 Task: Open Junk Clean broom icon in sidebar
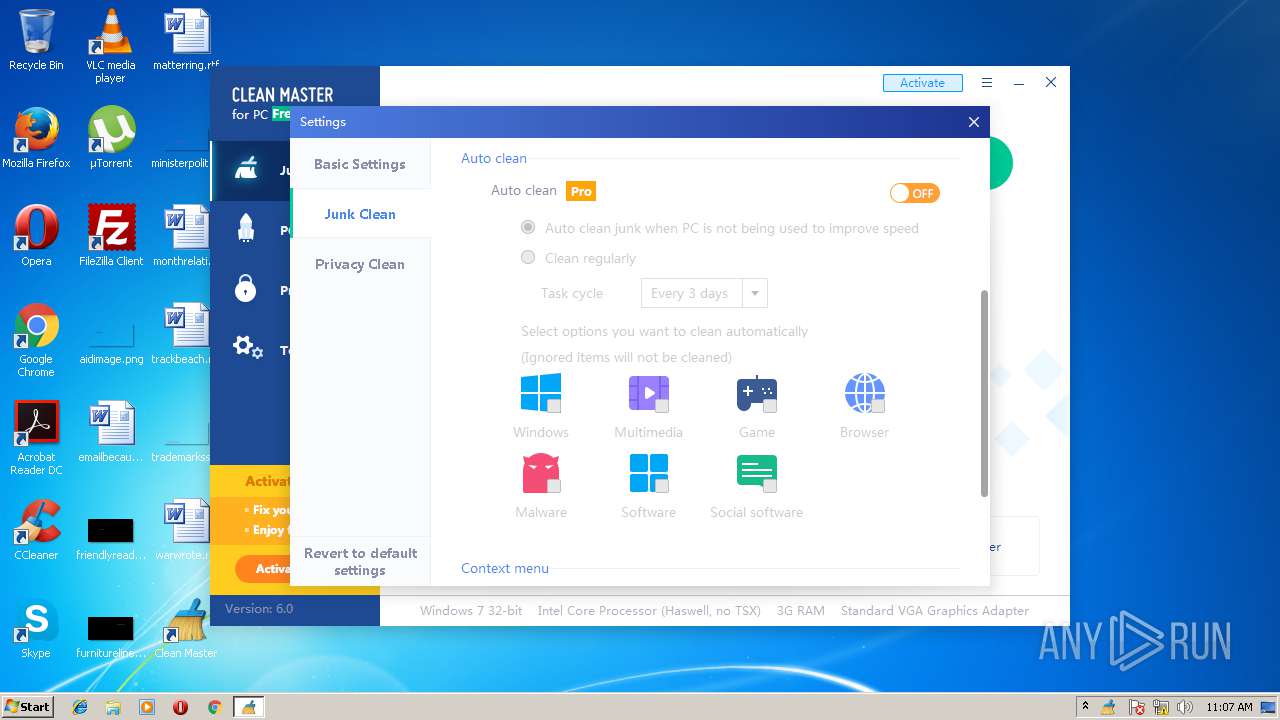click(x=246, y=170)
